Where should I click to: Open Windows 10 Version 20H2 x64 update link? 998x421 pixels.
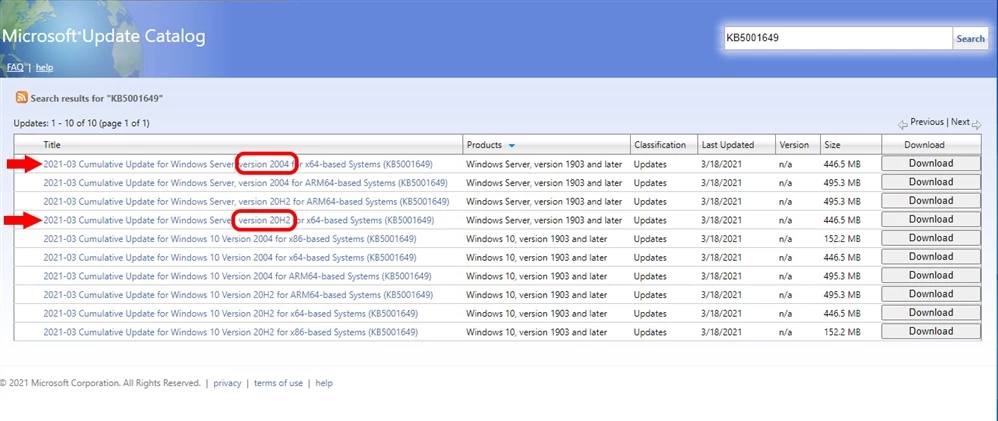(230, 313)
